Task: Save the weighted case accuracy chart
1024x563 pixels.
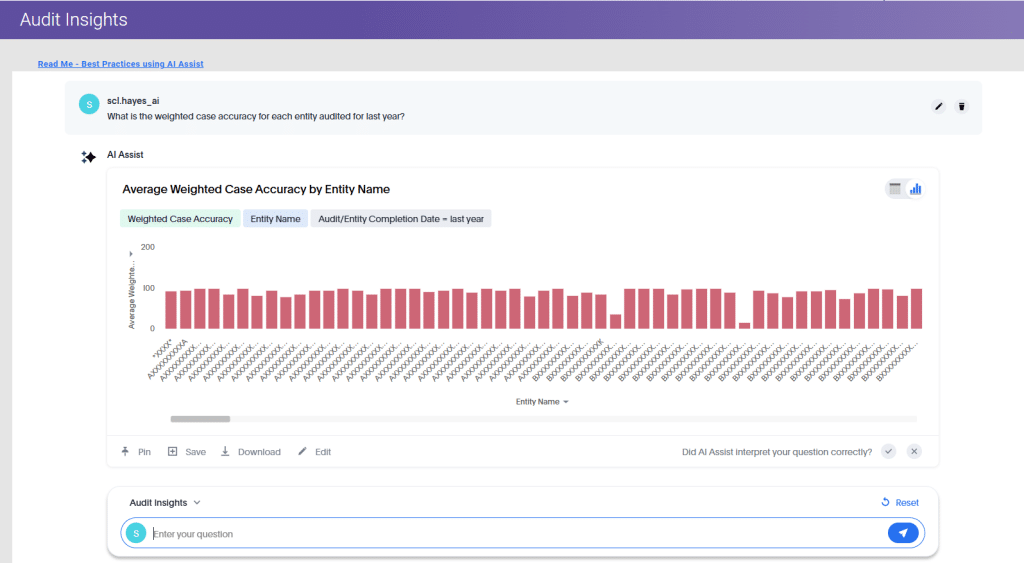Action: [x=186, y=452]
